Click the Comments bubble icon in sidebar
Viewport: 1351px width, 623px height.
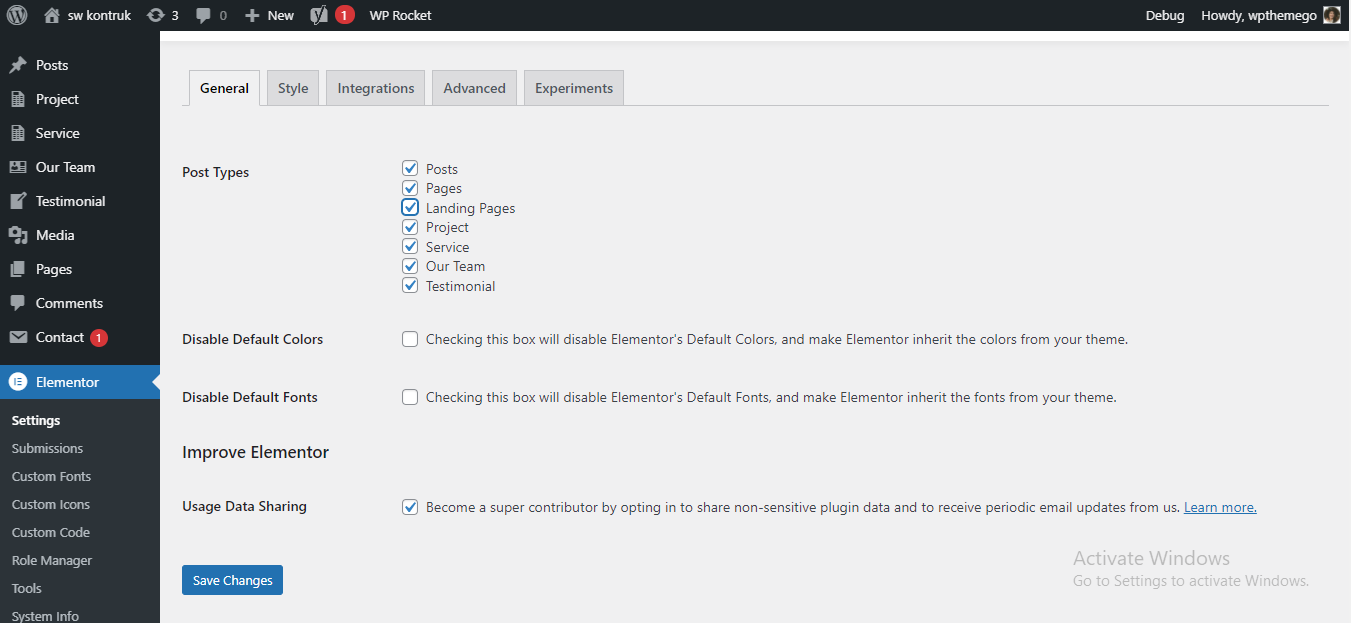(18, 303)
